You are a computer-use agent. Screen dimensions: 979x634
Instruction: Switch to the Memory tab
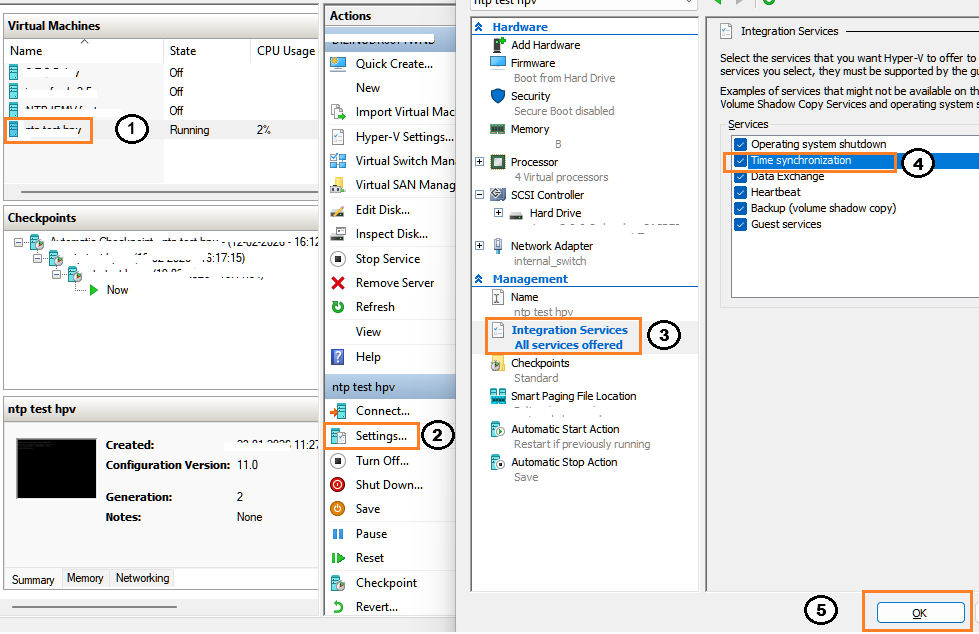click(85, 578)
